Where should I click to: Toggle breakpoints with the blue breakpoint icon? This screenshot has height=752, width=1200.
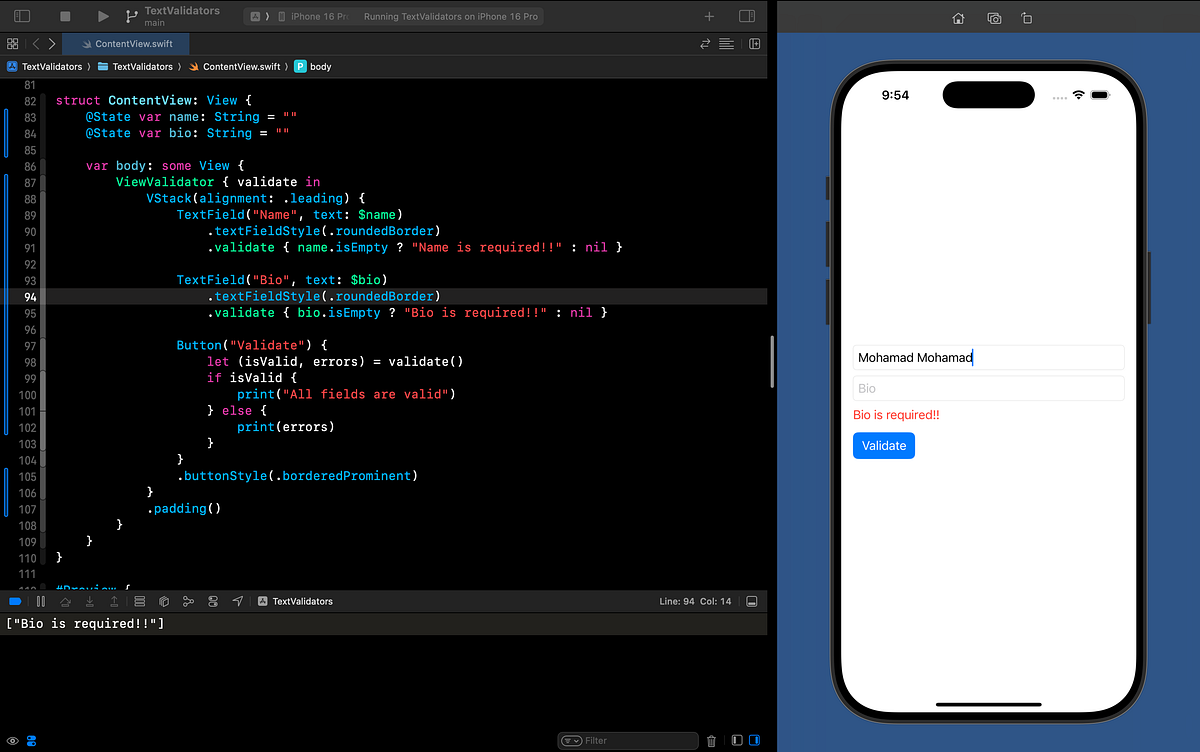click(14, 601)
